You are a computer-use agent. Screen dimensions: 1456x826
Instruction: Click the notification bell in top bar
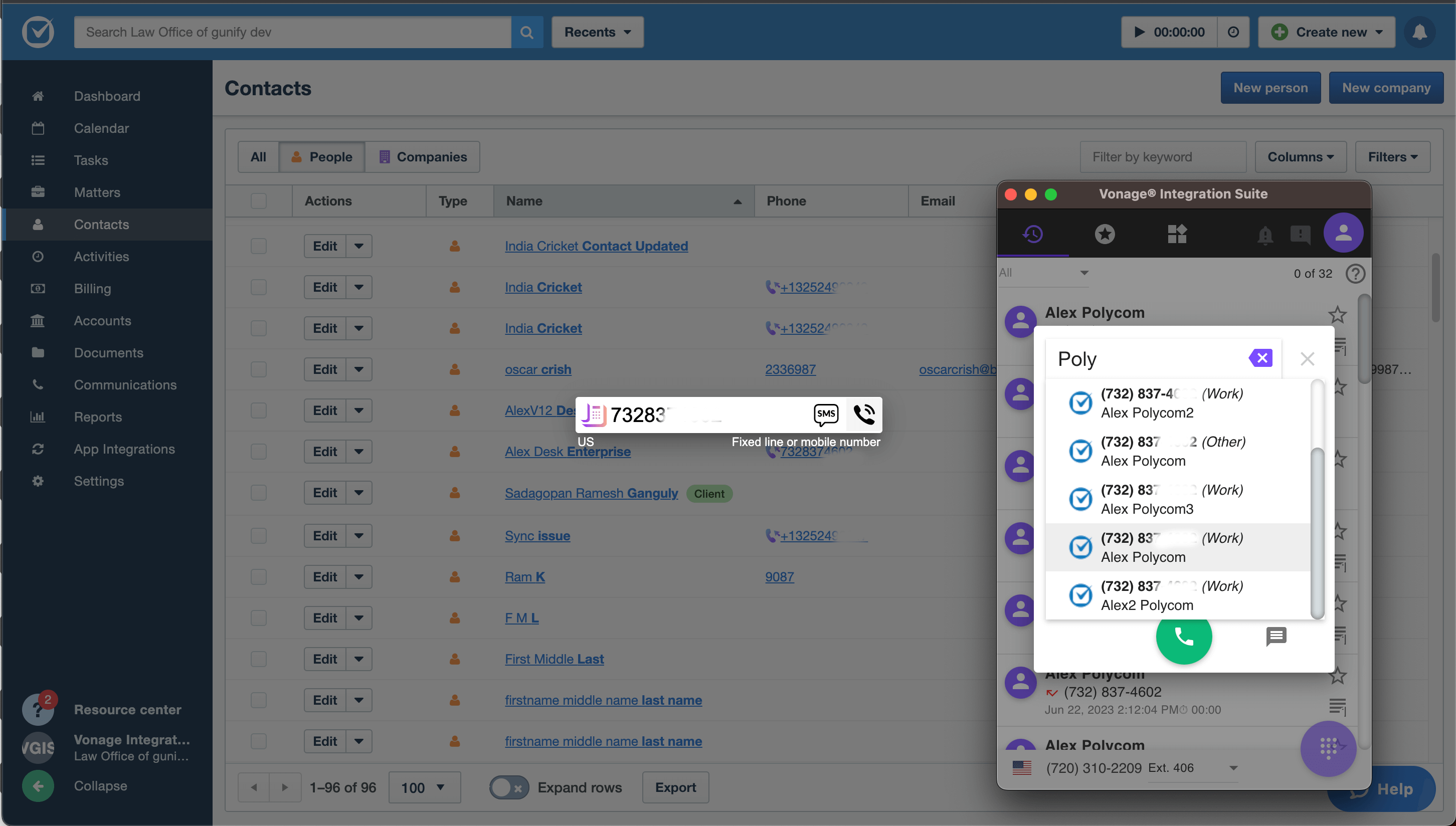point(1419,33)
